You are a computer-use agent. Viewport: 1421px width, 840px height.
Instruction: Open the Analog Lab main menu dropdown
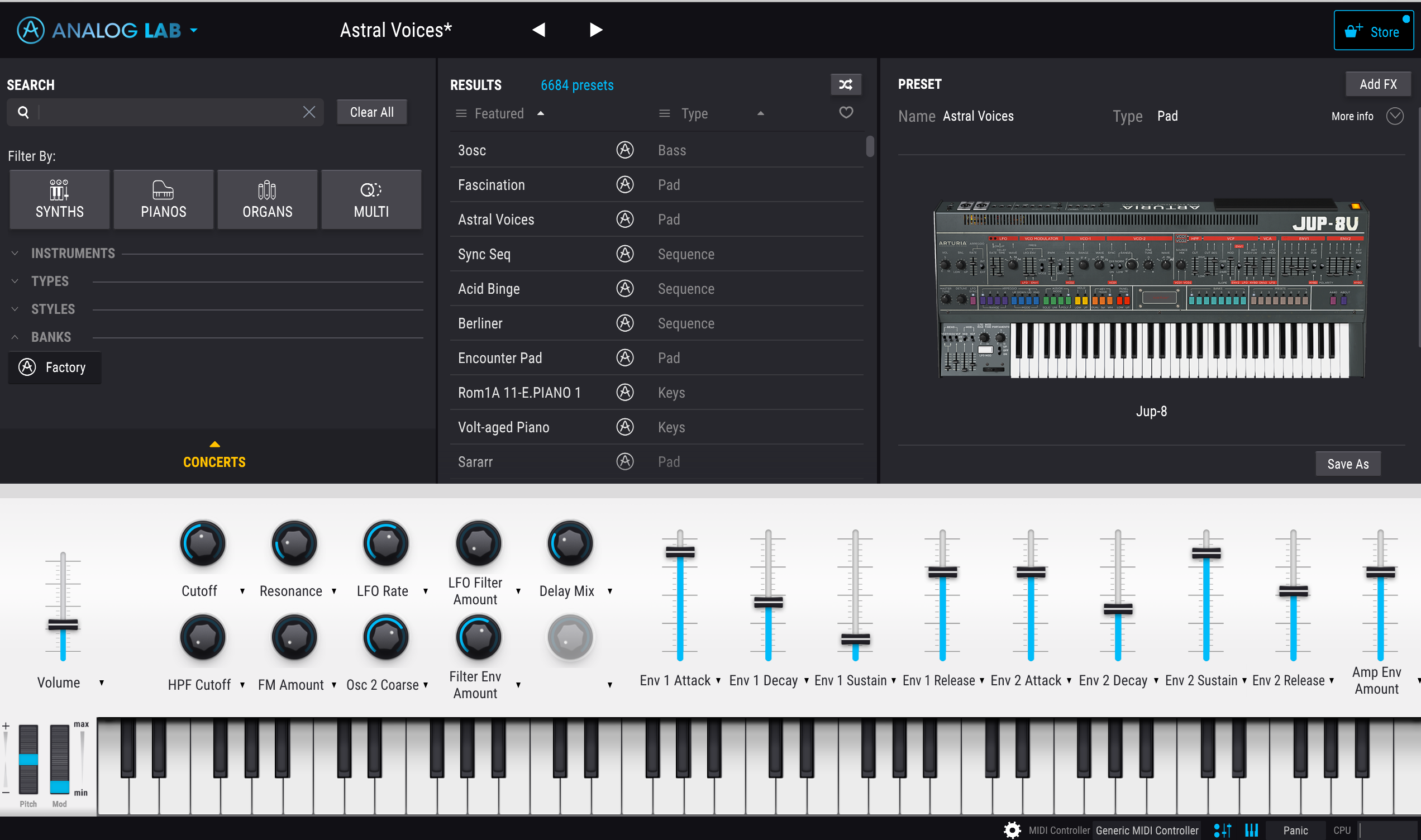point(194,31)
